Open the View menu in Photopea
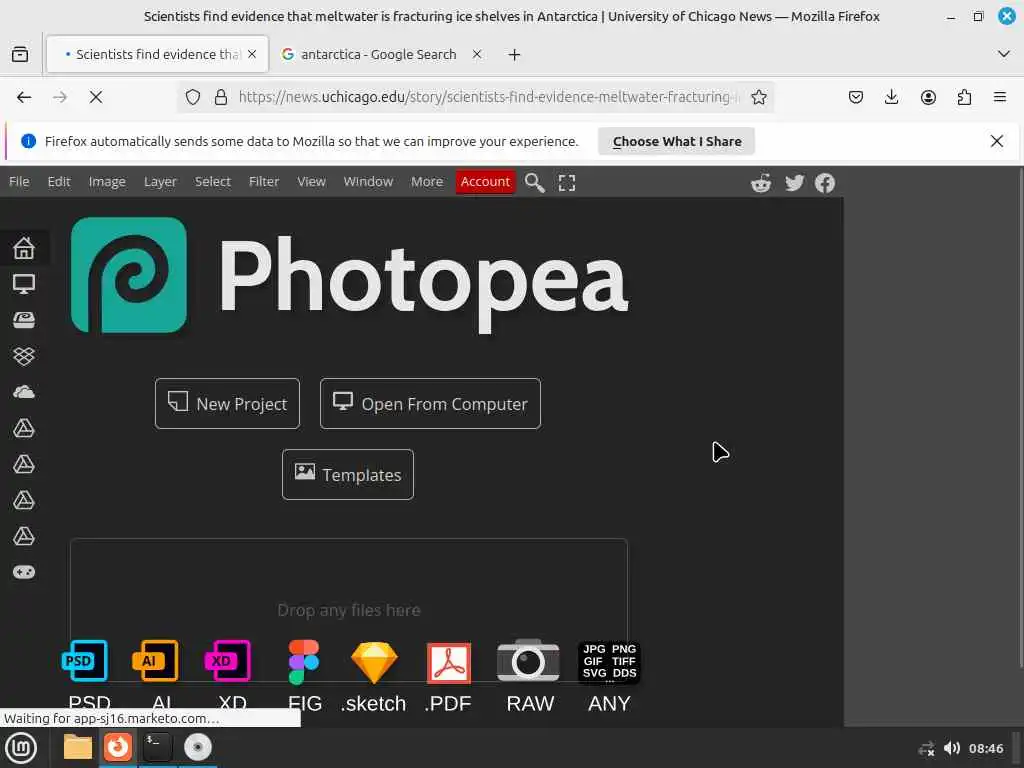The height and width of the screenshot is (768, 1024). (312, 182)
